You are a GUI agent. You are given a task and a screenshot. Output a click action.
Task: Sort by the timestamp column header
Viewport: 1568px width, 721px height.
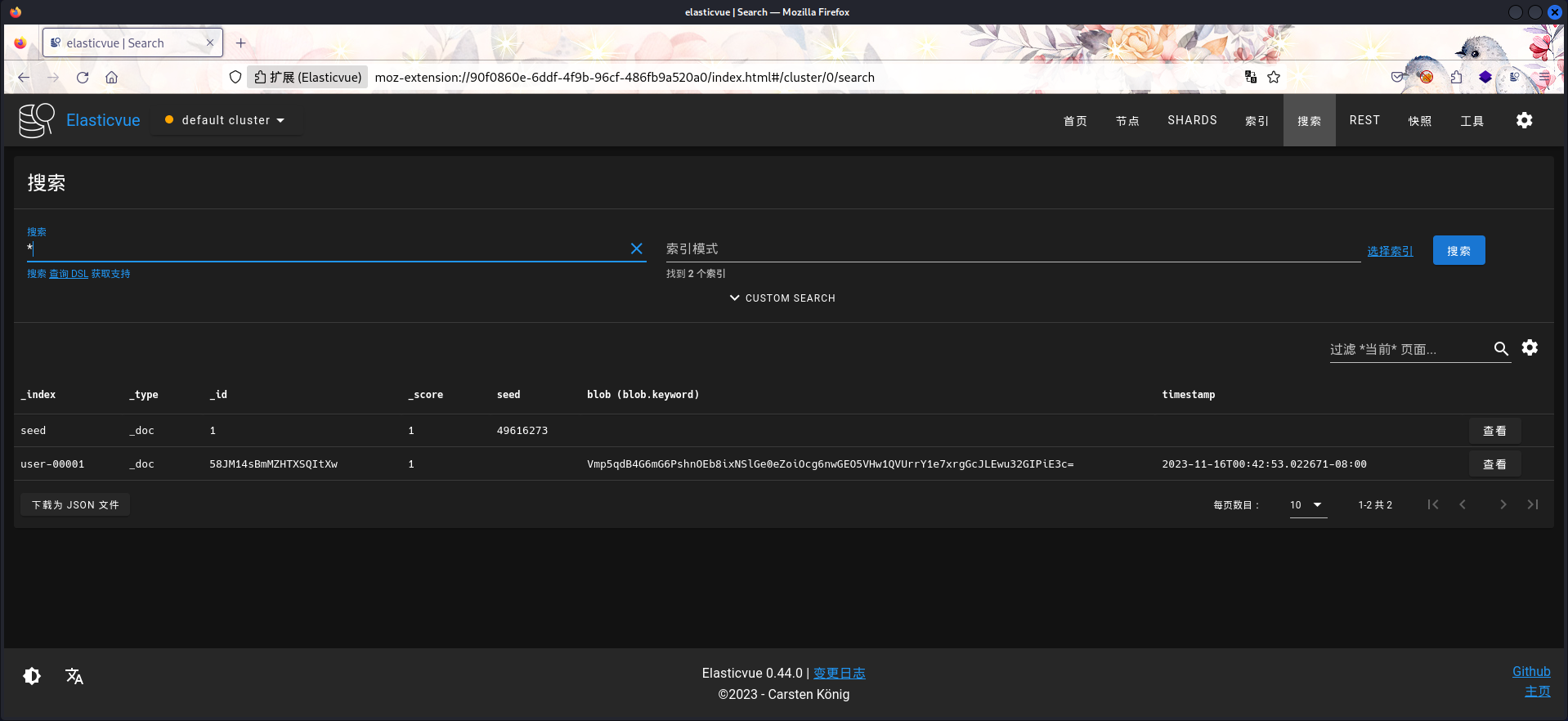coord(1189,394)
